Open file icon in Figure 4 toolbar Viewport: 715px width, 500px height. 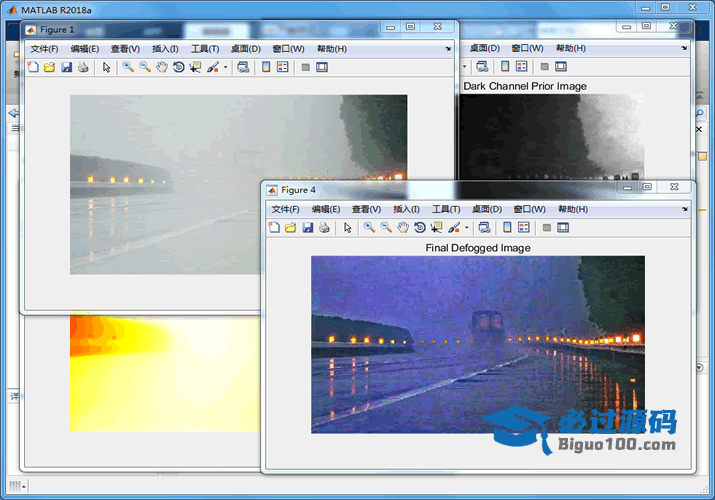[x=290, y=228]
